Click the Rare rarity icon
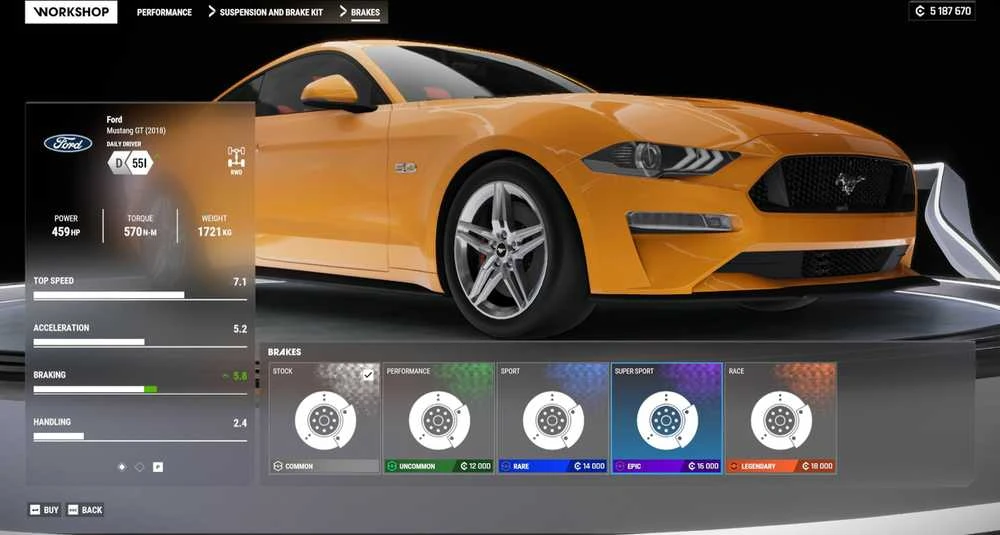The width and height of the screenshot is (1000, 535). pos(506,466)
